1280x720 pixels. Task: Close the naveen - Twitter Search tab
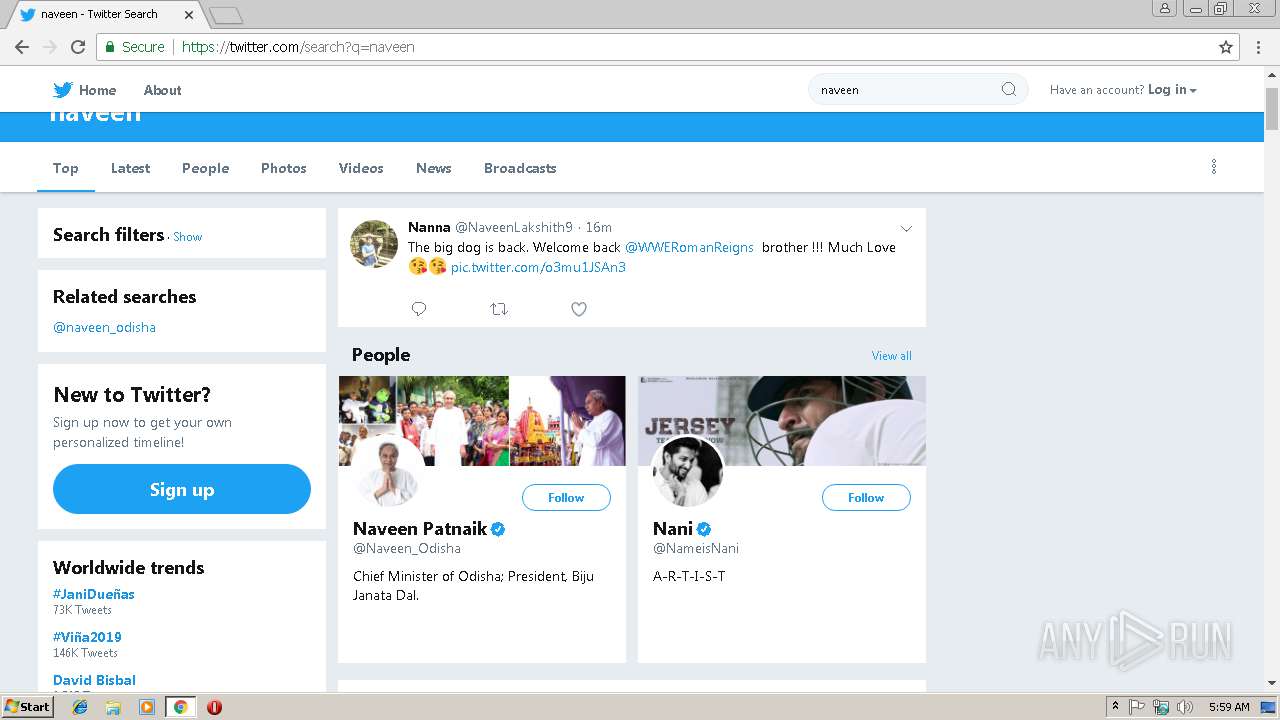(x=190, y=14)
